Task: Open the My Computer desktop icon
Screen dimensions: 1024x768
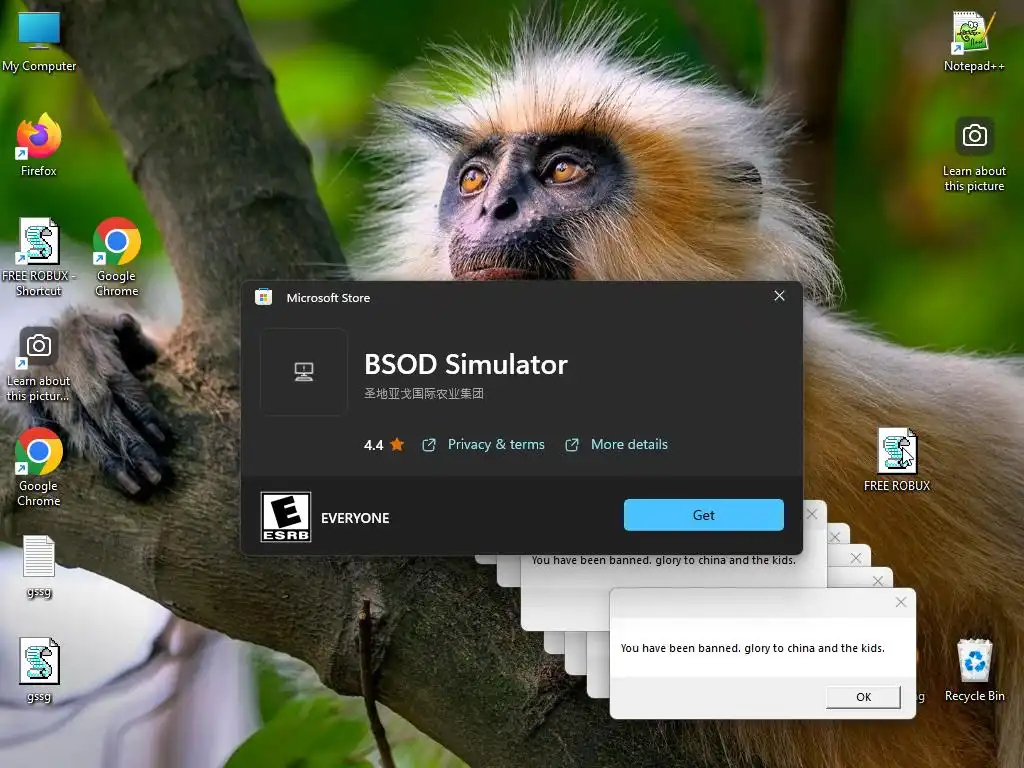Action: [x=39, y=42]
